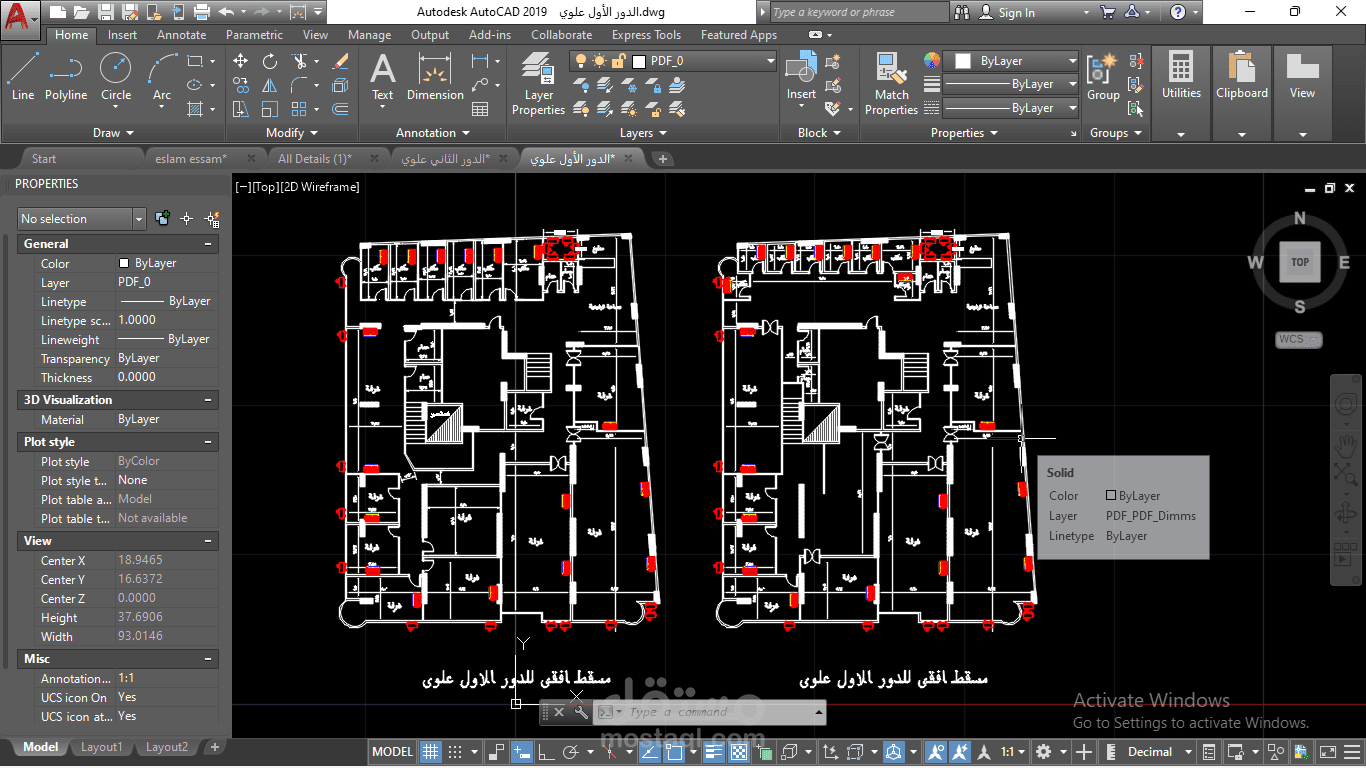This screenshot has height=768, width=1366.
Task: Expand the Modify panel dropdown
Action: [x=292, y=132]
